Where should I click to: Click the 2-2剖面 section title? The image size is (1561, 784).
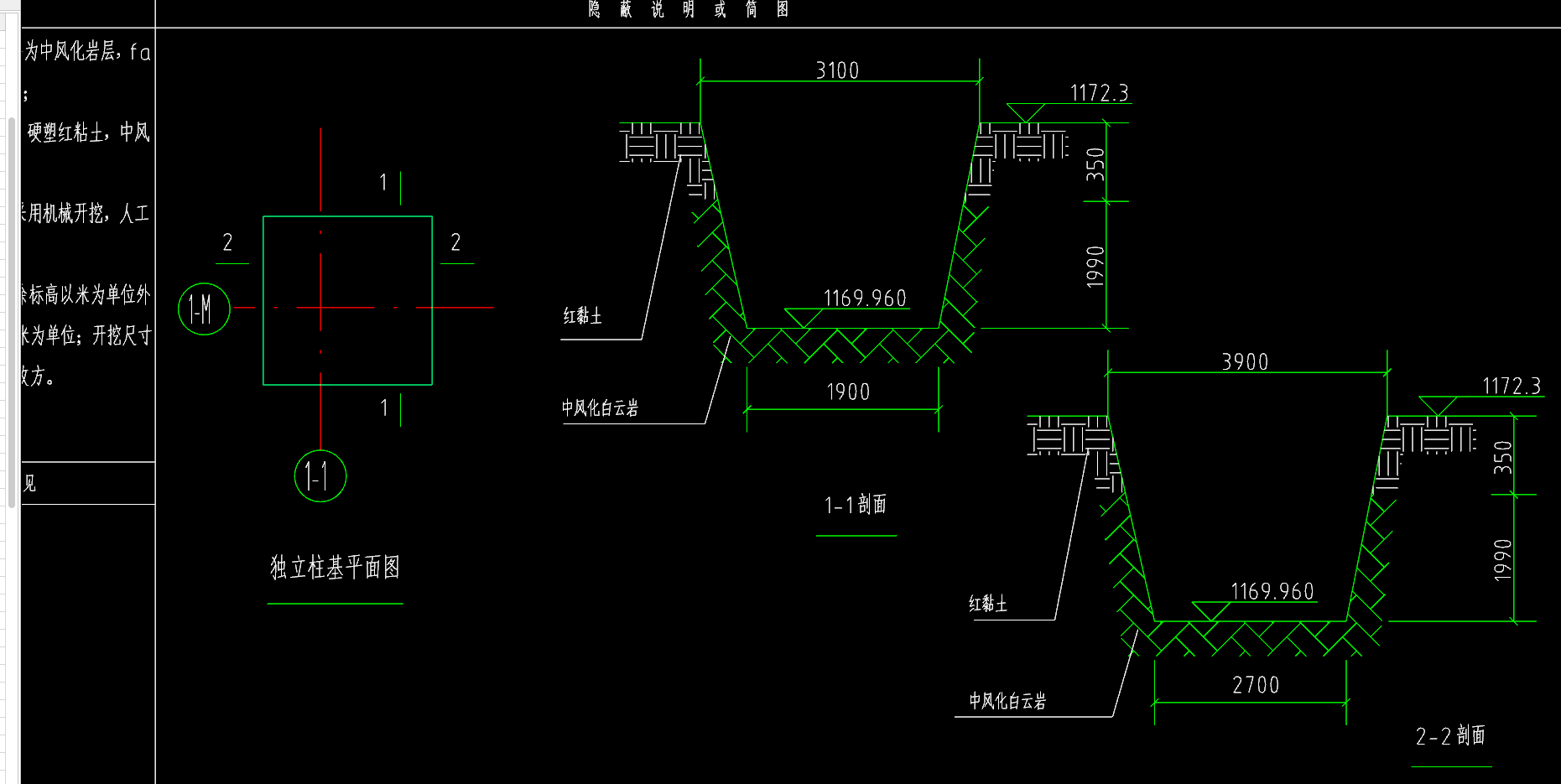click(1450, 736)
